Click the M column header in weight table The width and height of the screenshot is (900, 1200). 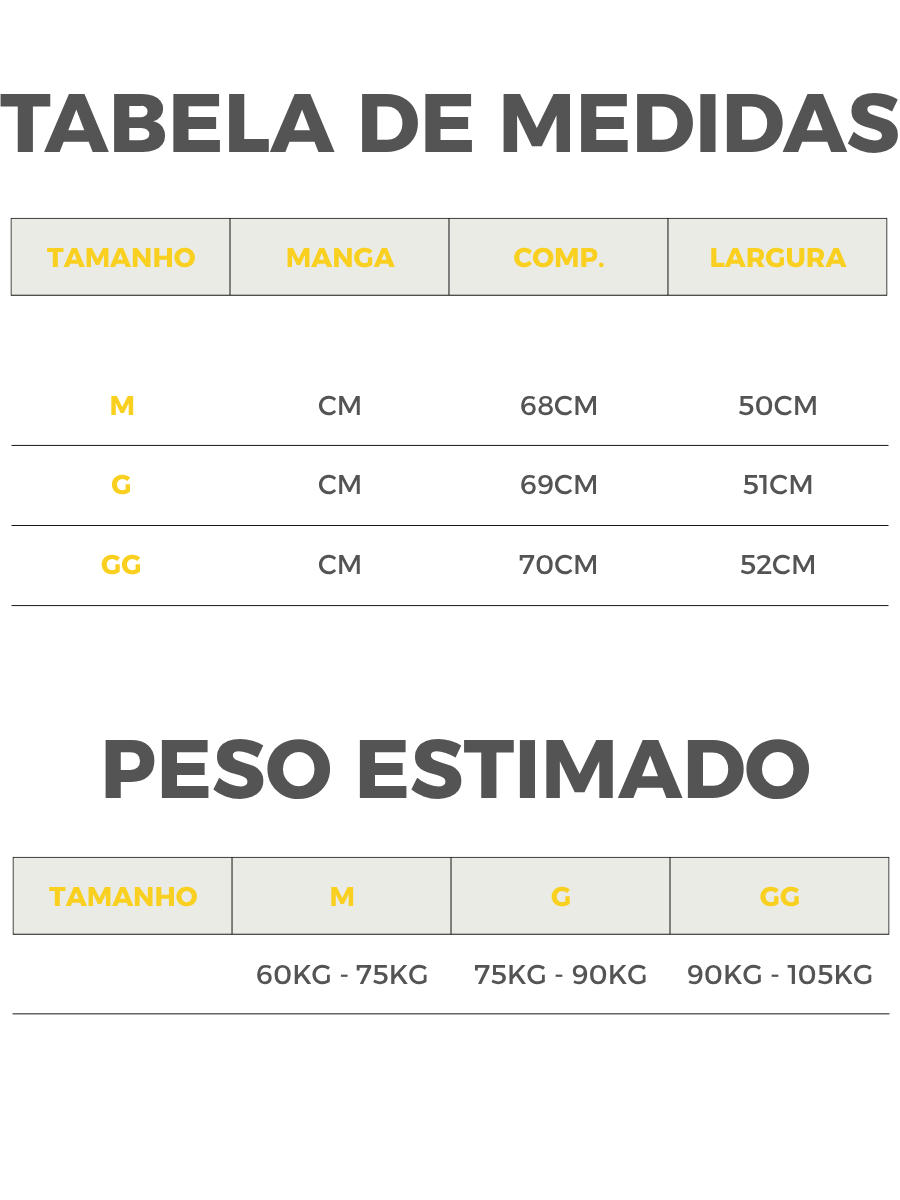(x=342, y=896)
